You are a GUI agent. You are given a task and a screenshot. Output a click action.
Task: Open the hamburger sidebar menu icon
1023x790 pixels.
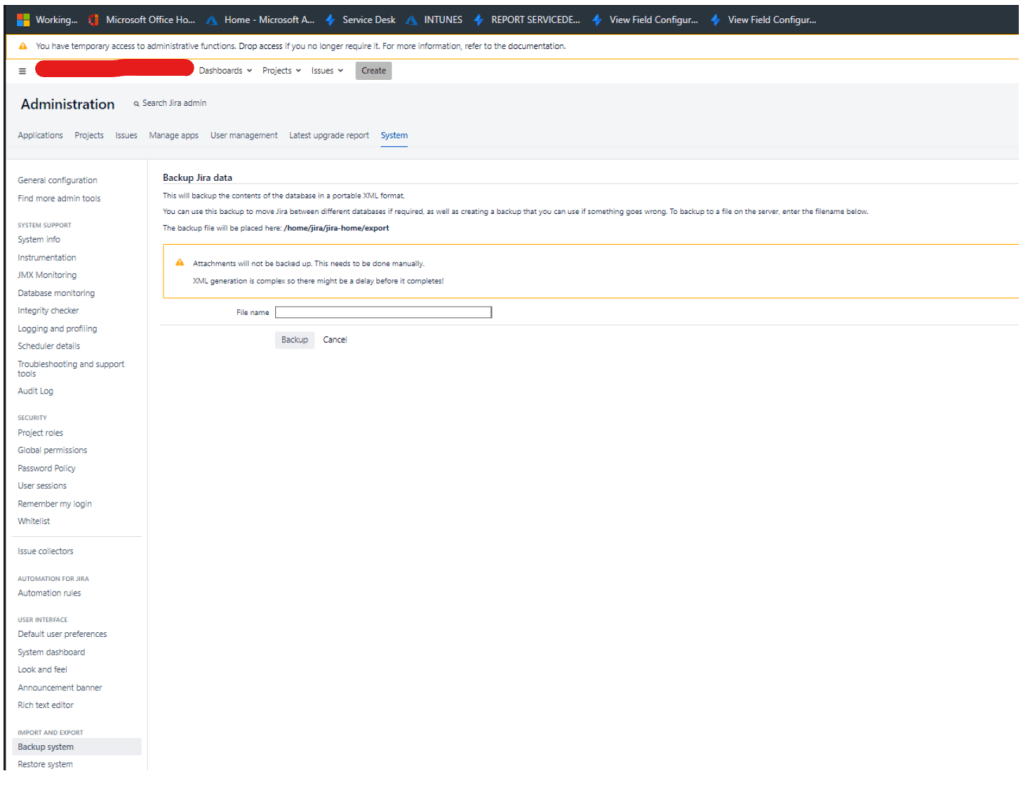pos(23,71)
